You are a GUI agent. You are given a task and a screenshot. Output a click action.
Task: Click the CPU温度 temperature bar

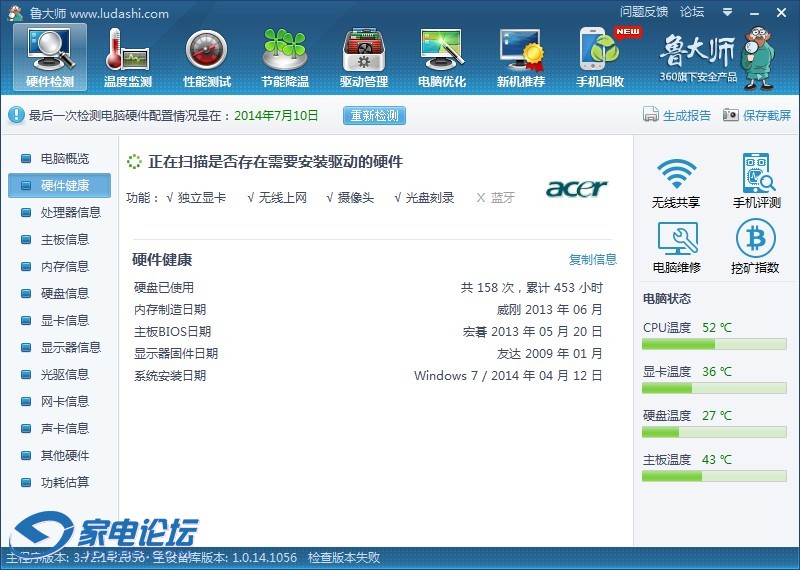pos(715,344)
